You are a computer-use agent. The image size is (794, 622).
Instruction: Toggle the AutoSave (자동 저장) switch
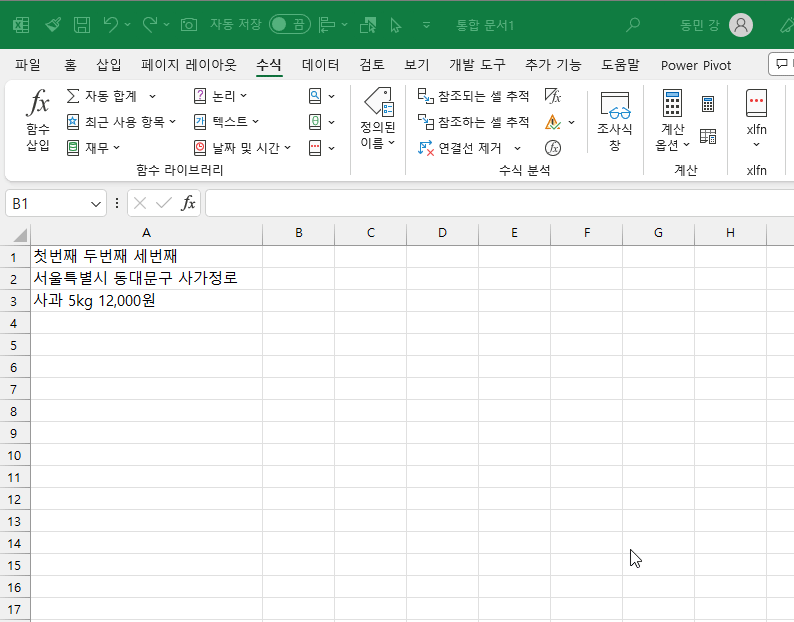[x=290, y=24]
